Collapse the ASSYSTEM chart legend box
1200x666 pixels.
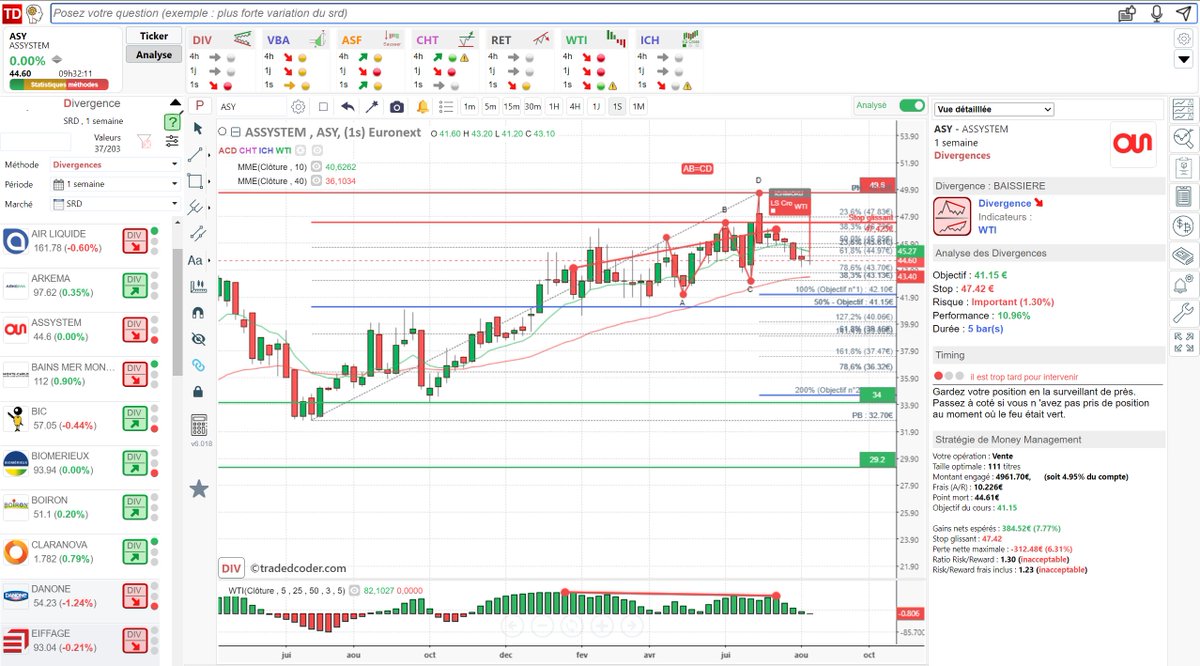coord(235,132)
